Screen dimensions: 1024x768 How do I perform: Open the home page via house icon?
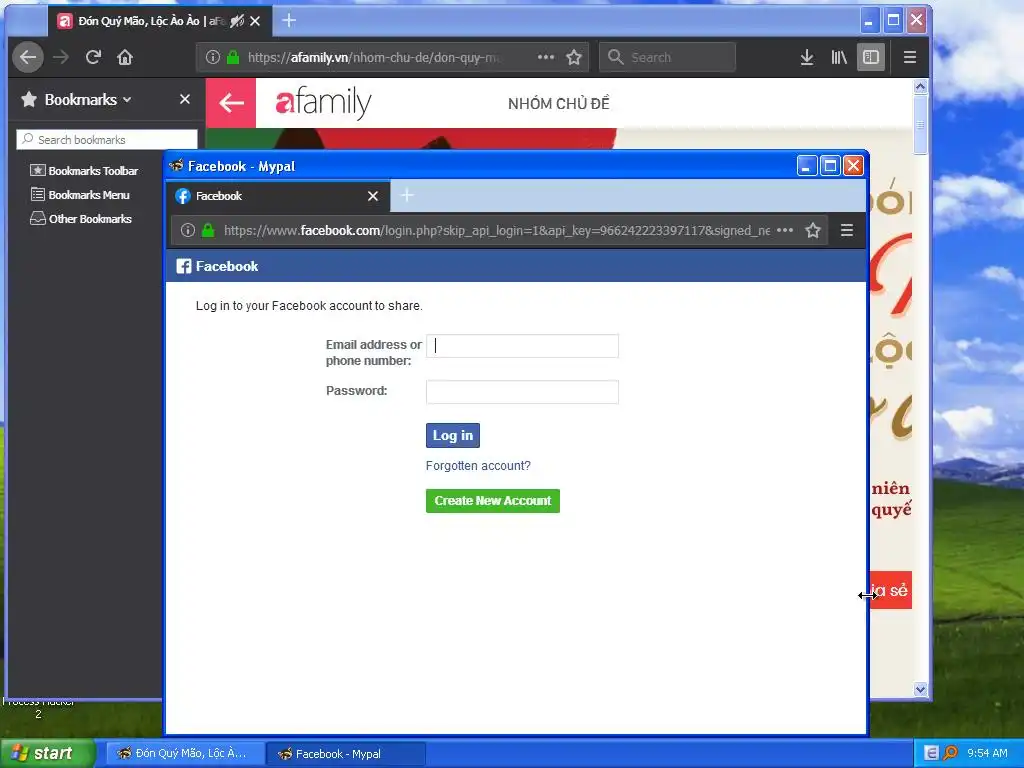point(125,57)
